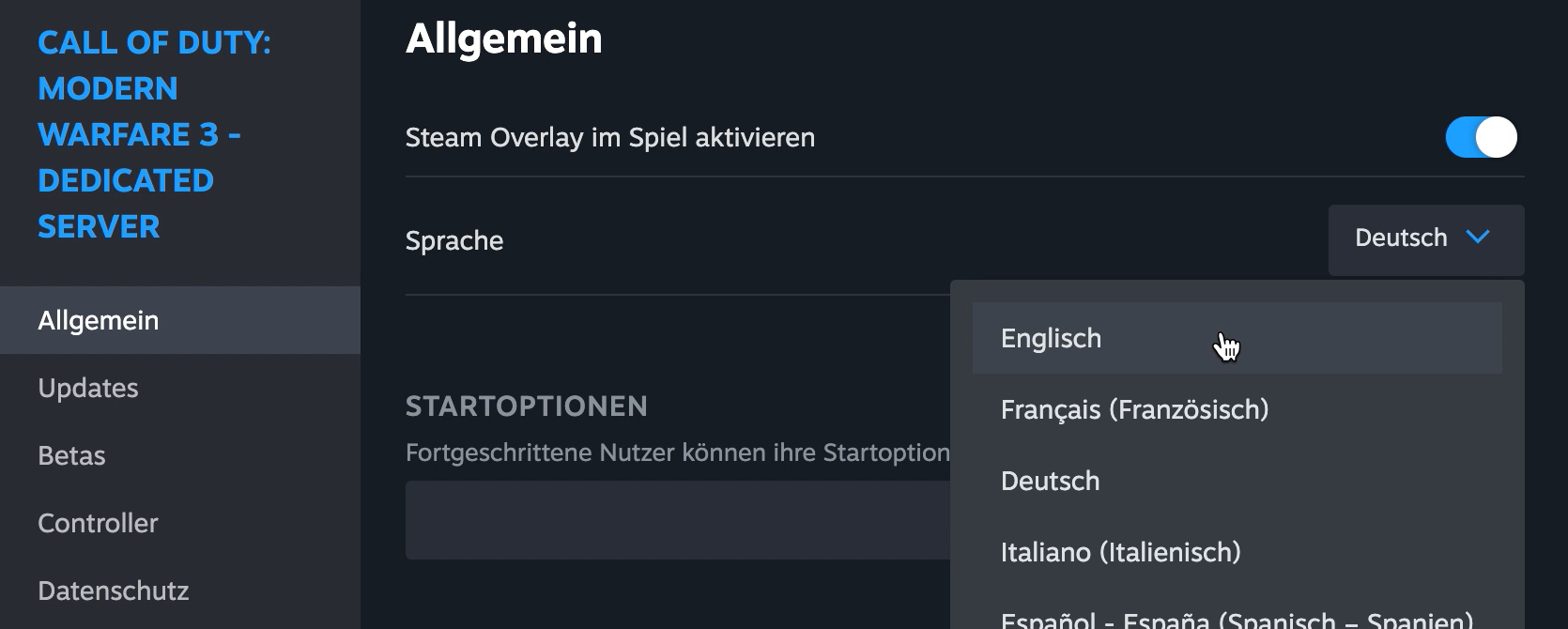
Task: Click the Call of Duty game title
Action: pyautogui.click(x=154, y=134)
